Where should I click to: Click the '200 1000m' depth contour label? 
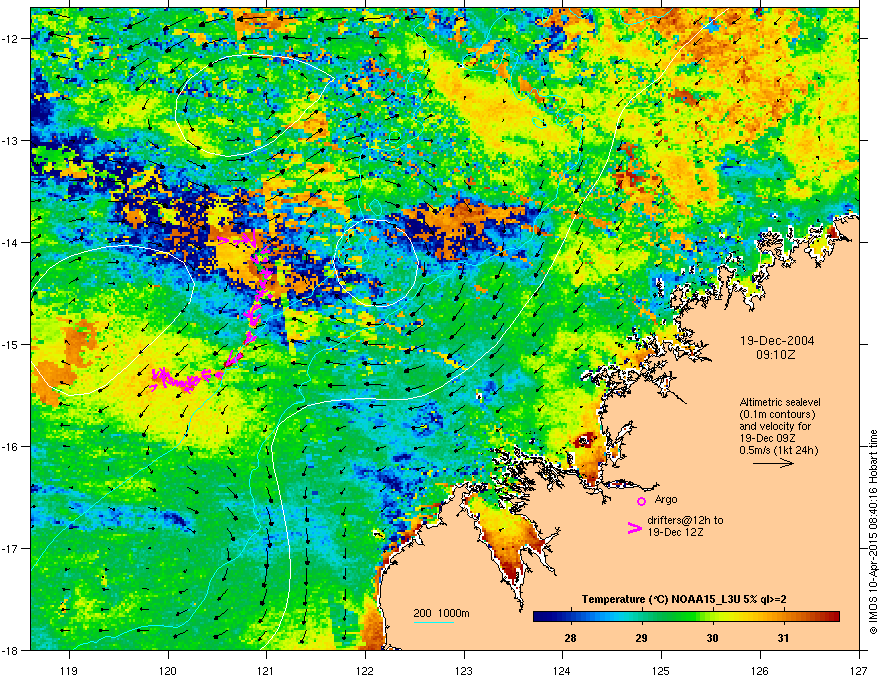(x=441, y=613)
